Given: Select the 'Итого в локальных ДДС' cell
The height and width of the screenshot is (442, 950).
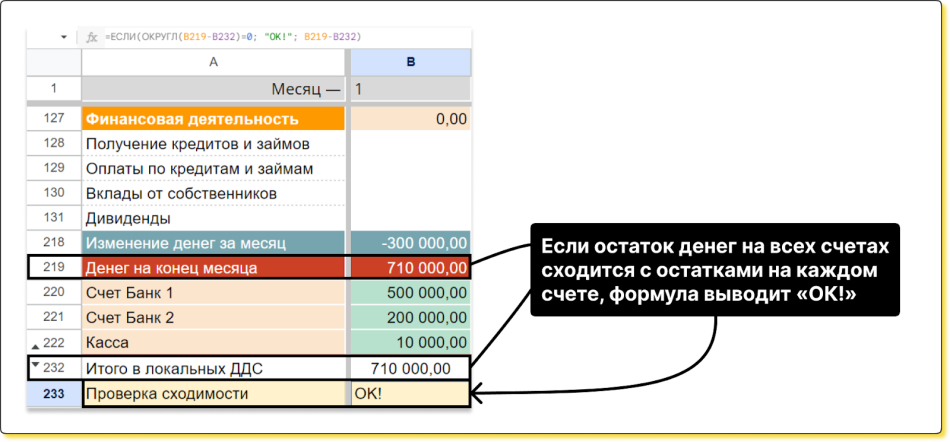Looking at the screenshot, I should tap(213, 369).
